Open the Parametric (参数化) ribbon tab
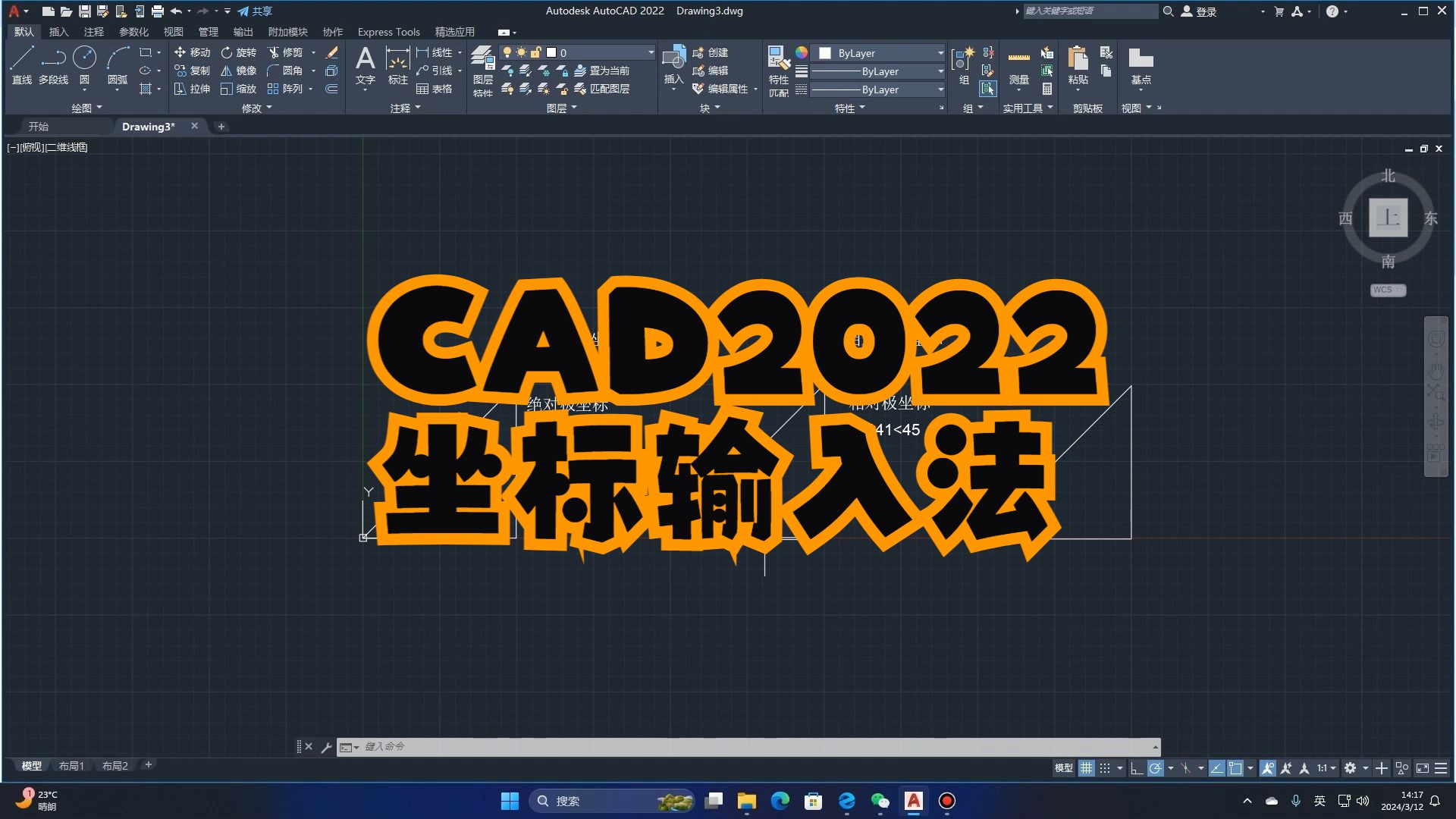 click(133, 32)
